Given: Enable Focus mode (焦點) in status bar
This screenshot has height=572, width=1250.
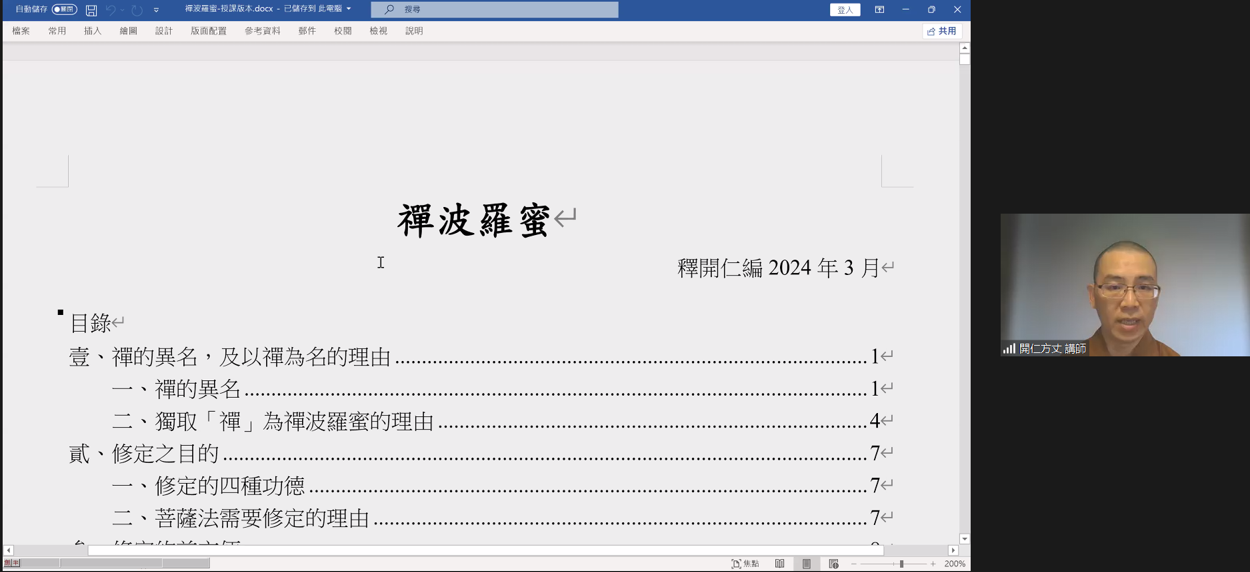Looking at the screenshot, I should coord(745,564).
